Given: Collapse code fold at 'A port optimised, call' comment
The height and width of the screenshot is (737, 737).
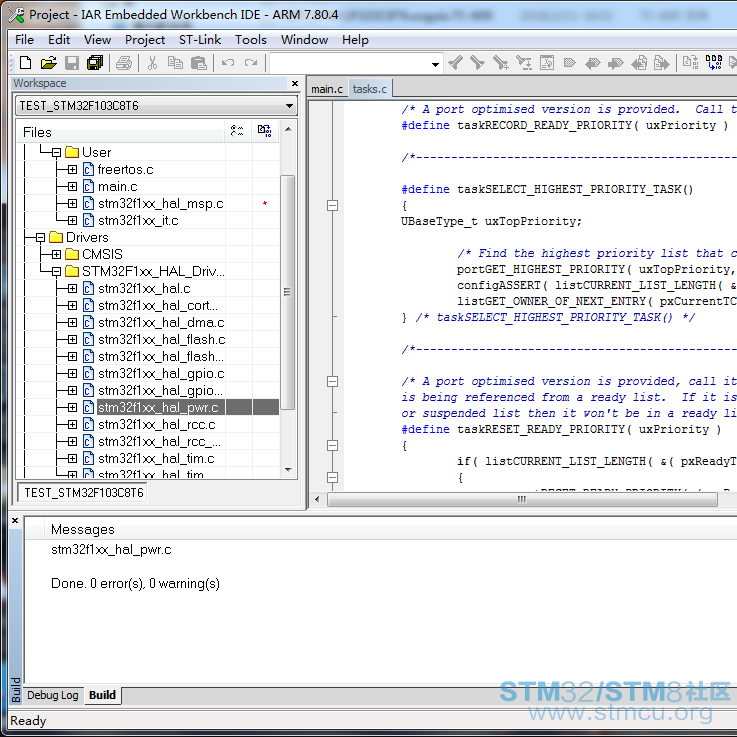Looking at the screenshot, I should click(x=332, y=381).
